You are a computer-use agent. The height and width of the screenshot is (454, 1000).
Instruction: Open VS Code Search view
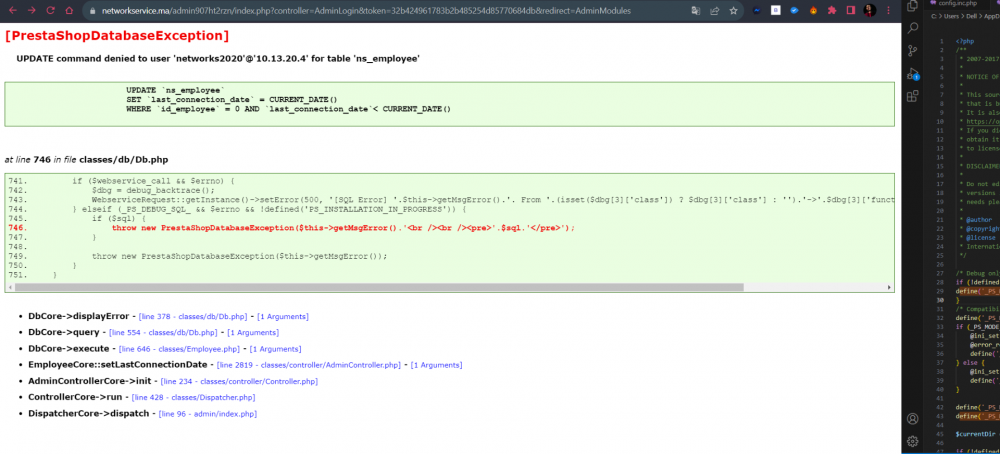[913, 28]
